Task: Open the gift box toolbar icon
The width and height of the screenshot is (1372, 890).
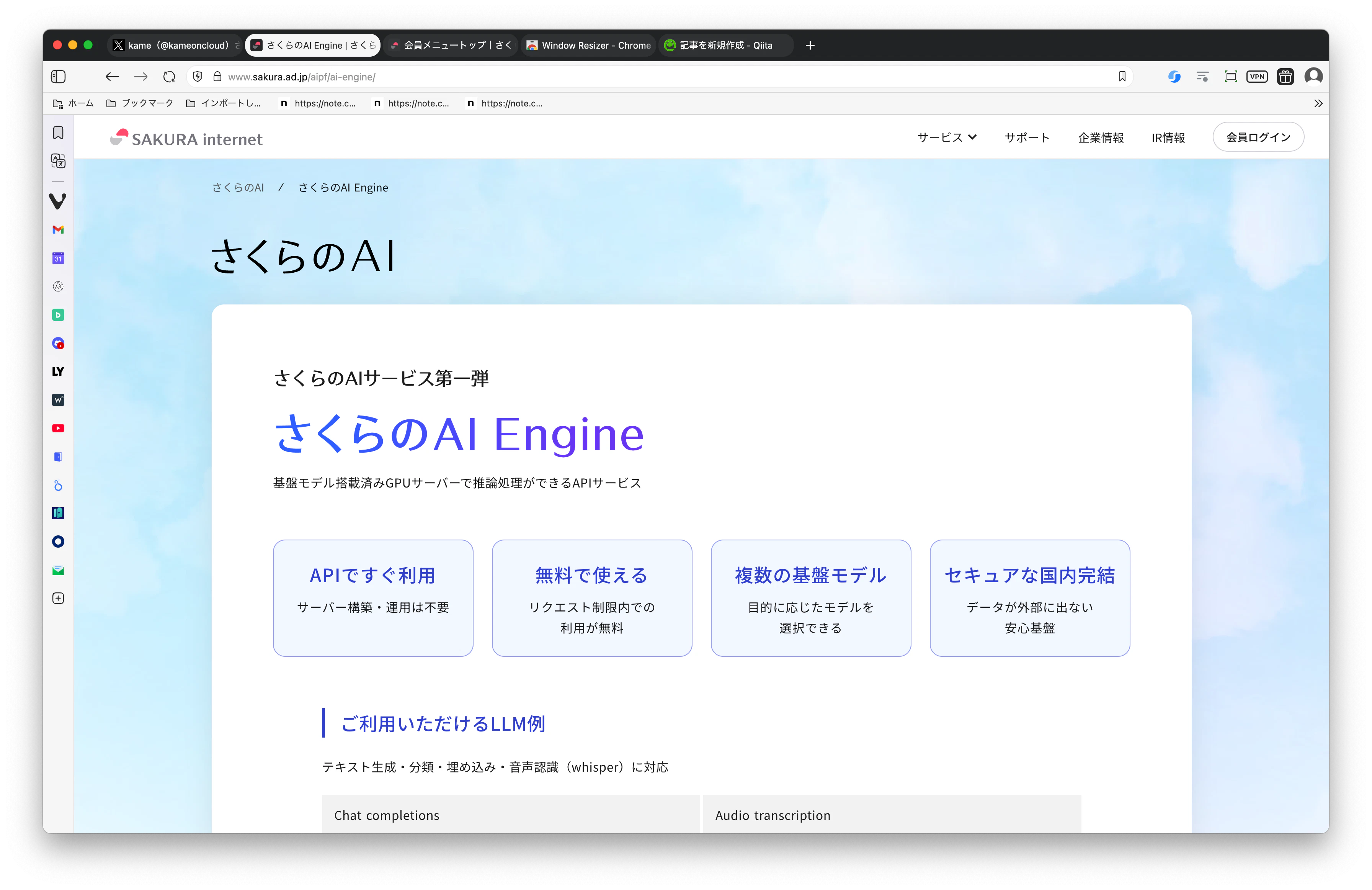Action: (x=1285, y=77)
